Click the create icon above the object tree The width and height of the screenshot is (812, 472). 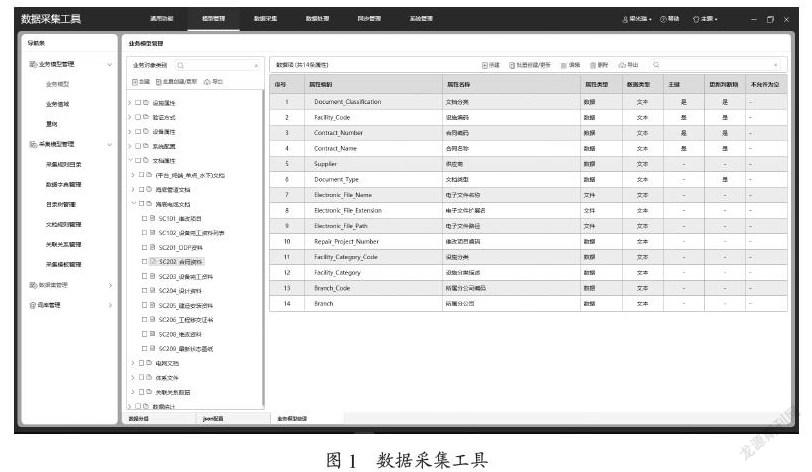(x=135, y=82)
